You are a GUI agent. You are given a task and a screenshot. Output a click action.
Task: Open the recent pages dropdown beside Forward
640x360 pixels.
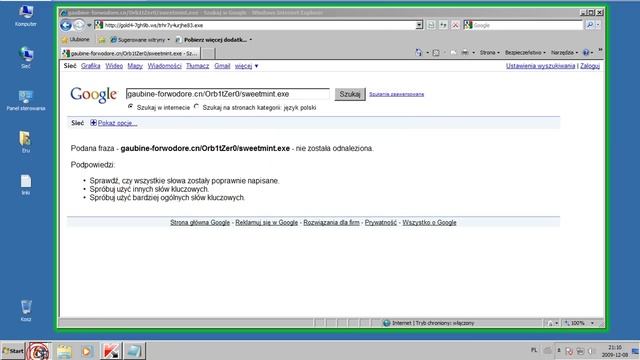pyautogui.click(x=89, y=25)
